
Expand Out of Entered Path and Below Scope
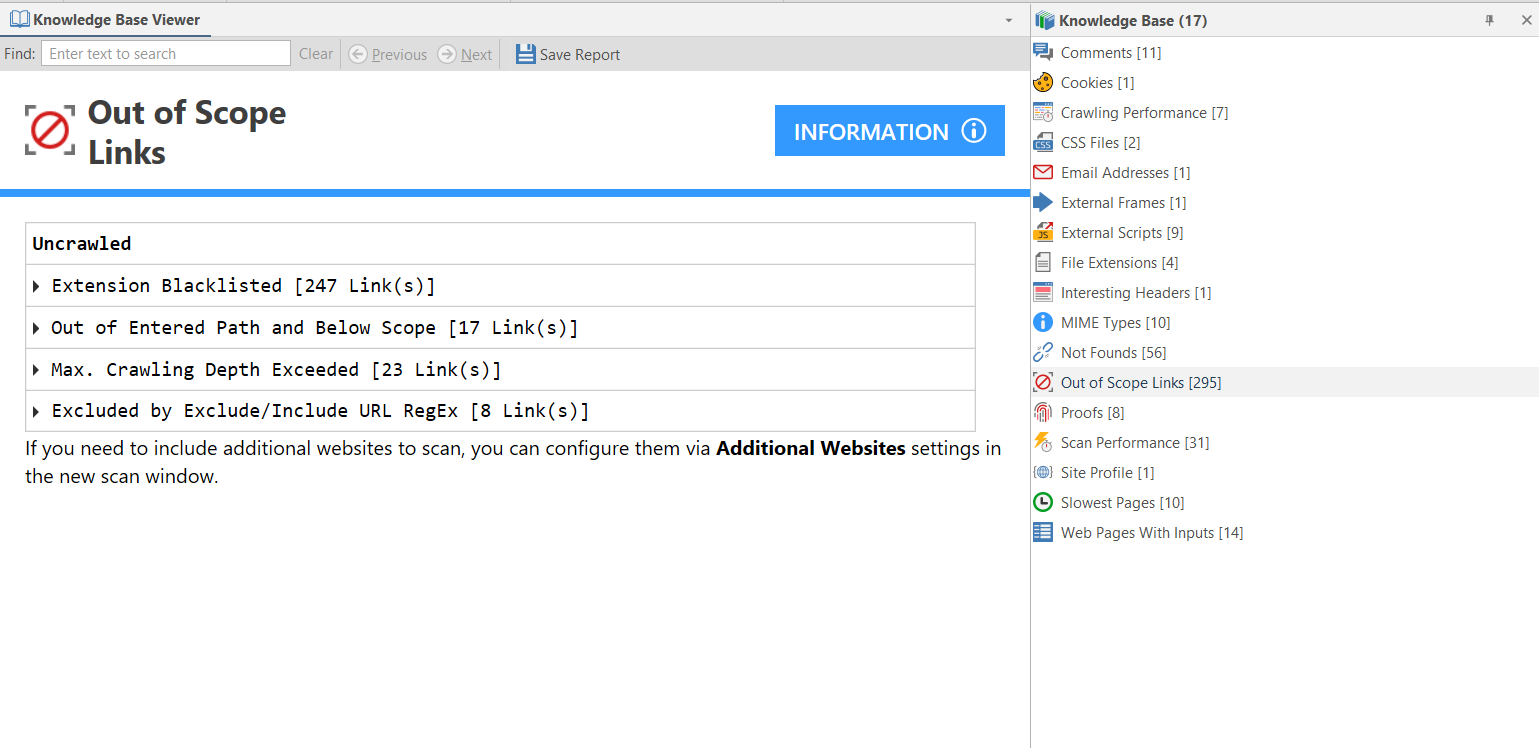38,327
